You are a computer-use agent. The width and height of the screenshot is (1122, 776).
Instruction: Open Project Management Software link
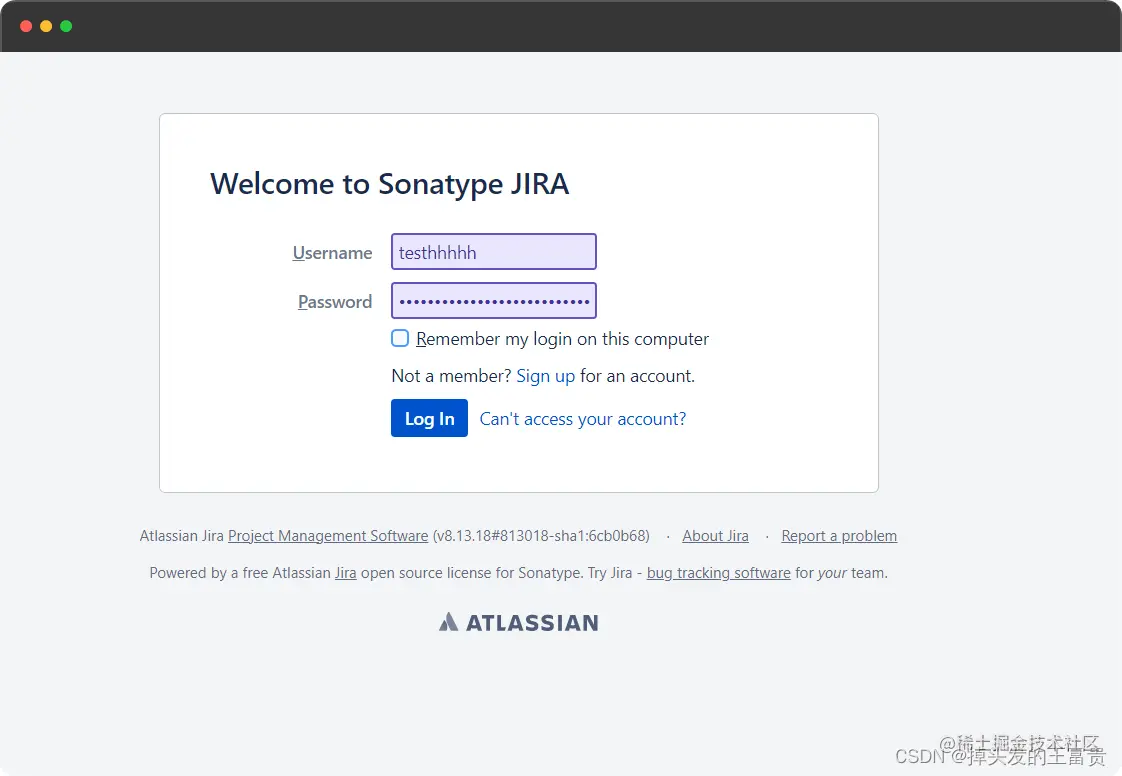coord(328,535)
